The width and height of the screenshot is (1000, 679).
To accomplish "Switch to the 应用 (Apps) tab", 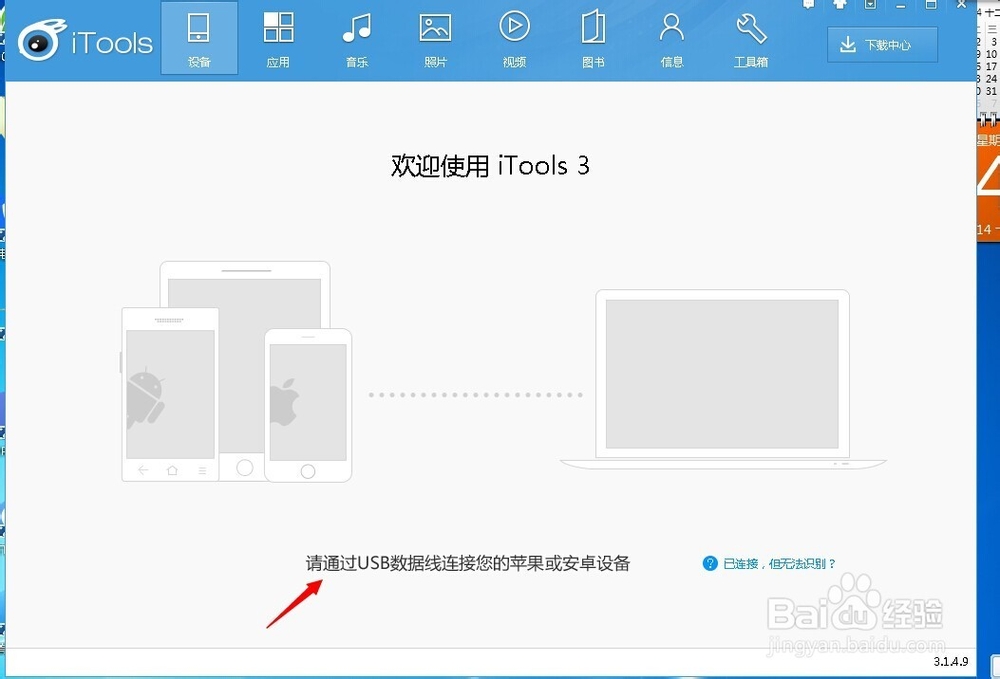I will (278, 38).
